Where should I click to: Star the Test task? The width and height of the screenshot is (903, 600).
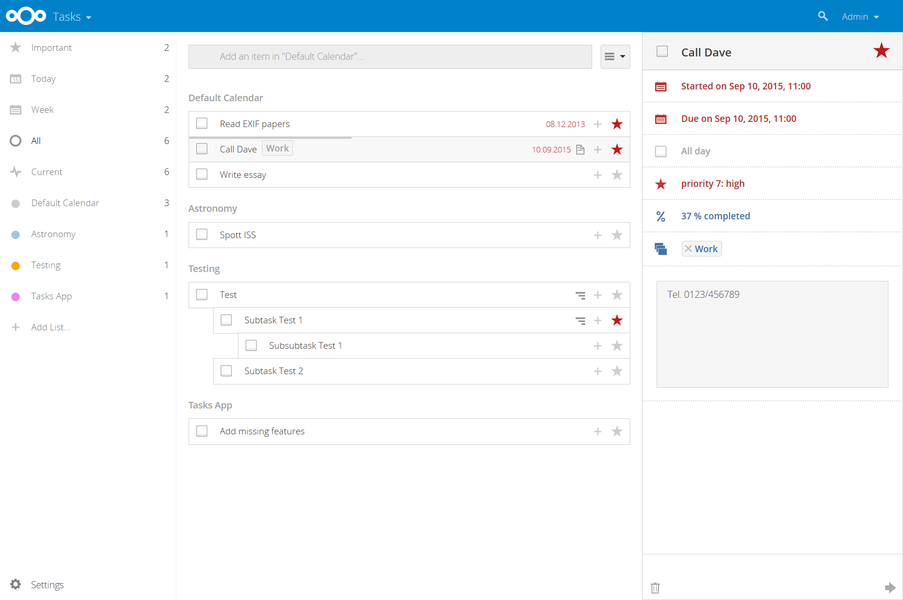click(x=617, y=295)
